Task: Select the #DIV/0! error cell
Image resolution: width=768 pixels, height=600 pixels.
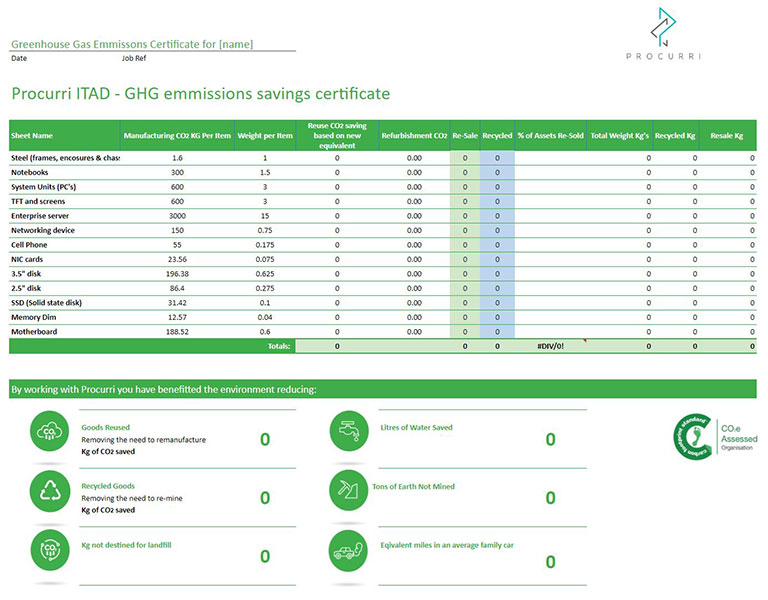Action: point(550,346)
